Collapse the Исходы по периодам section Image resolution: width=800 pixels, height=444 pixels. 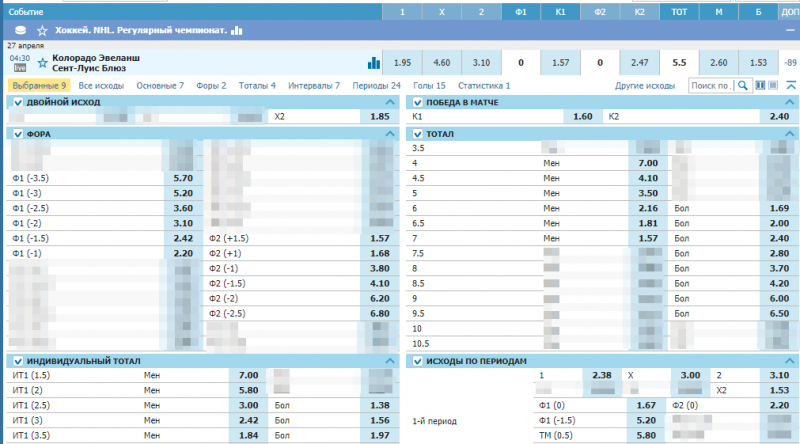pyautogui.click(x=790, y=361)
